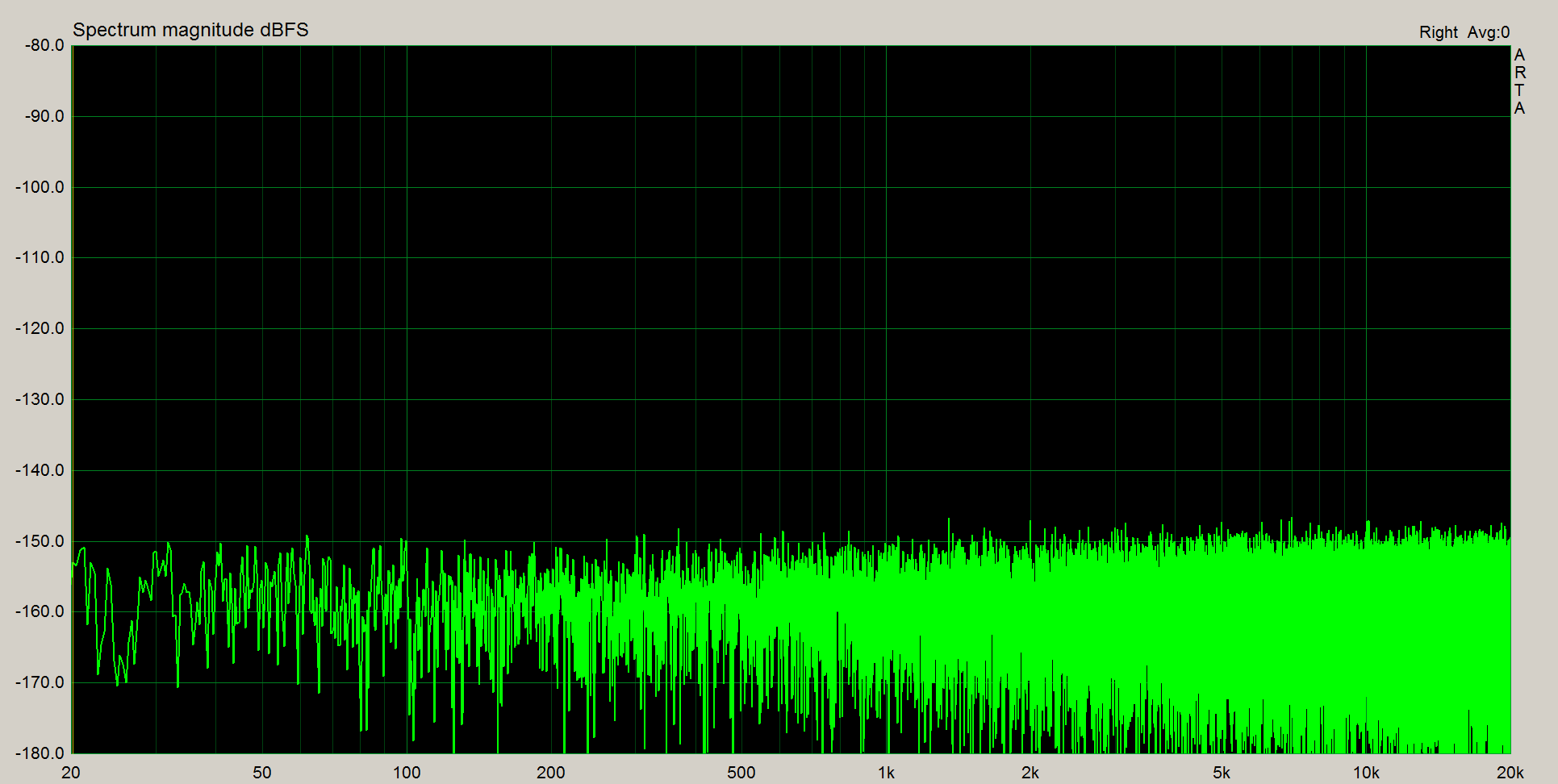The width and height of the screenshot is (1558, 784).
Task: Click the 20 frequency axis label
Action: (x=71, y=773)
